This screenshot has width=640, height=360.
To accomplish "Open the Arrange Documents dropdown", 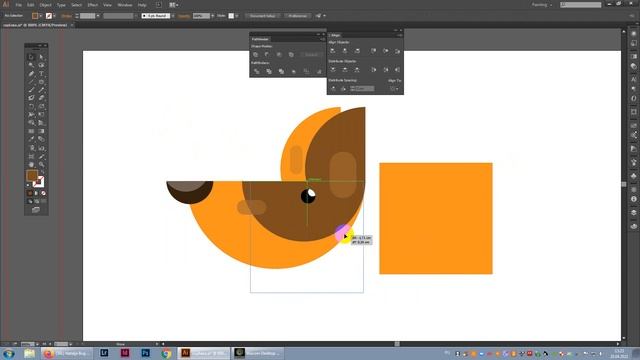I will click(x=174, y=5).
